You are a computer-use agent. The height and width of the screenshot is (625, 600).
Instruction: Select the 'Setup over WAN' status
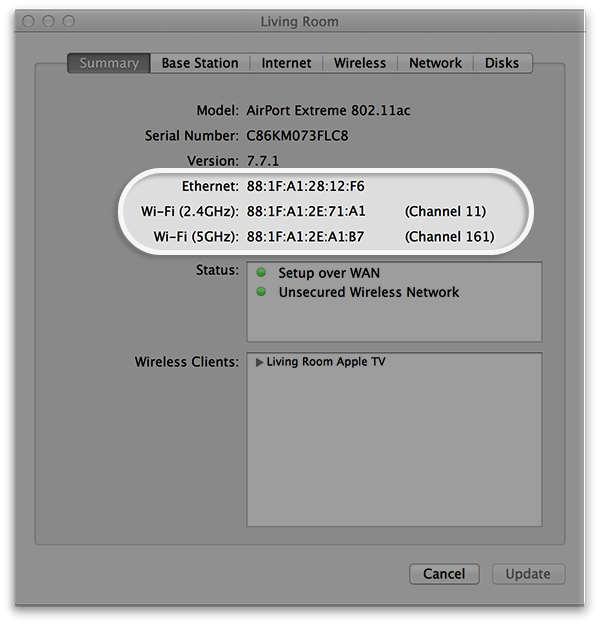pyautogui.click(x=329, y=273)
